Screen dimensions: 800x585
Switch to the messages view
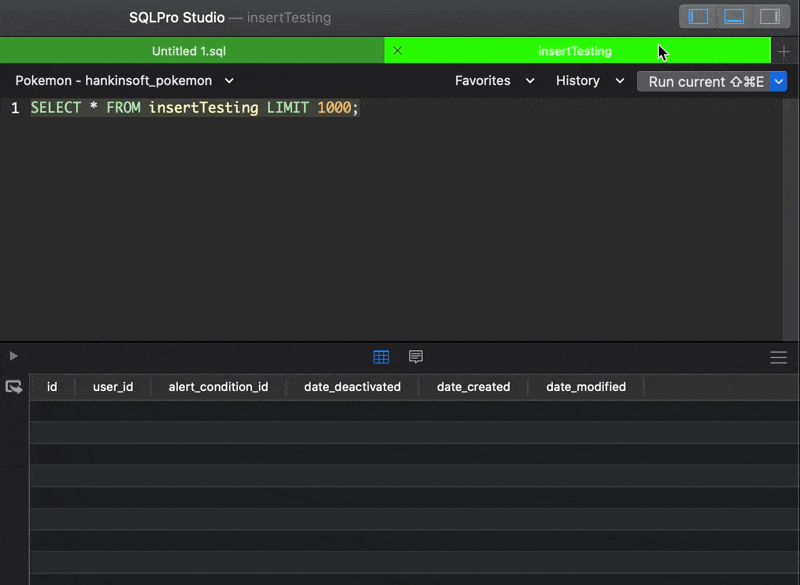(416, 357)
